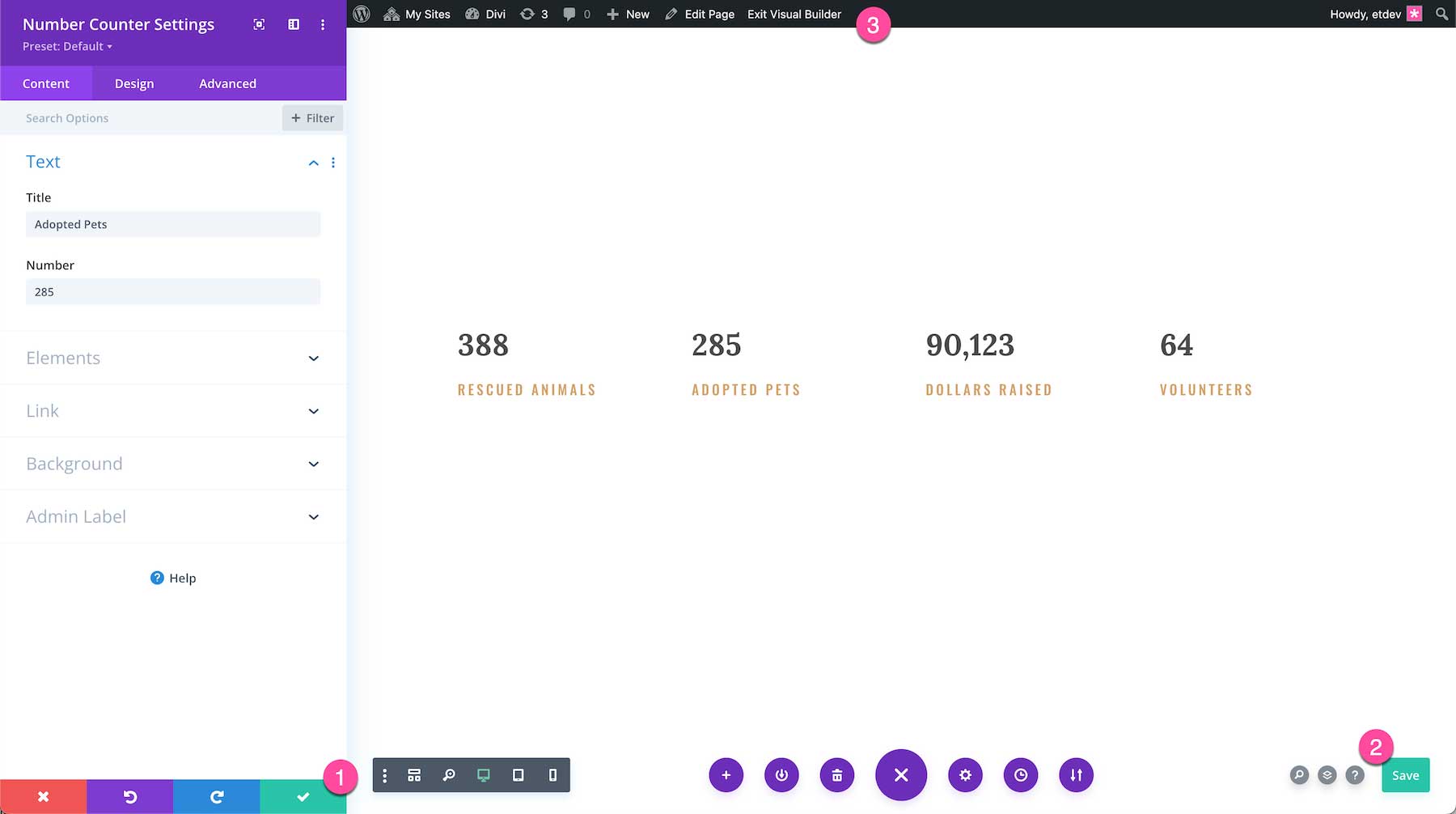Image resolution: width=1456 pixels, height=814 pixels.
Task: Click Exit Visual Builder
Action: pyautogui.click(x=794, y=14)
